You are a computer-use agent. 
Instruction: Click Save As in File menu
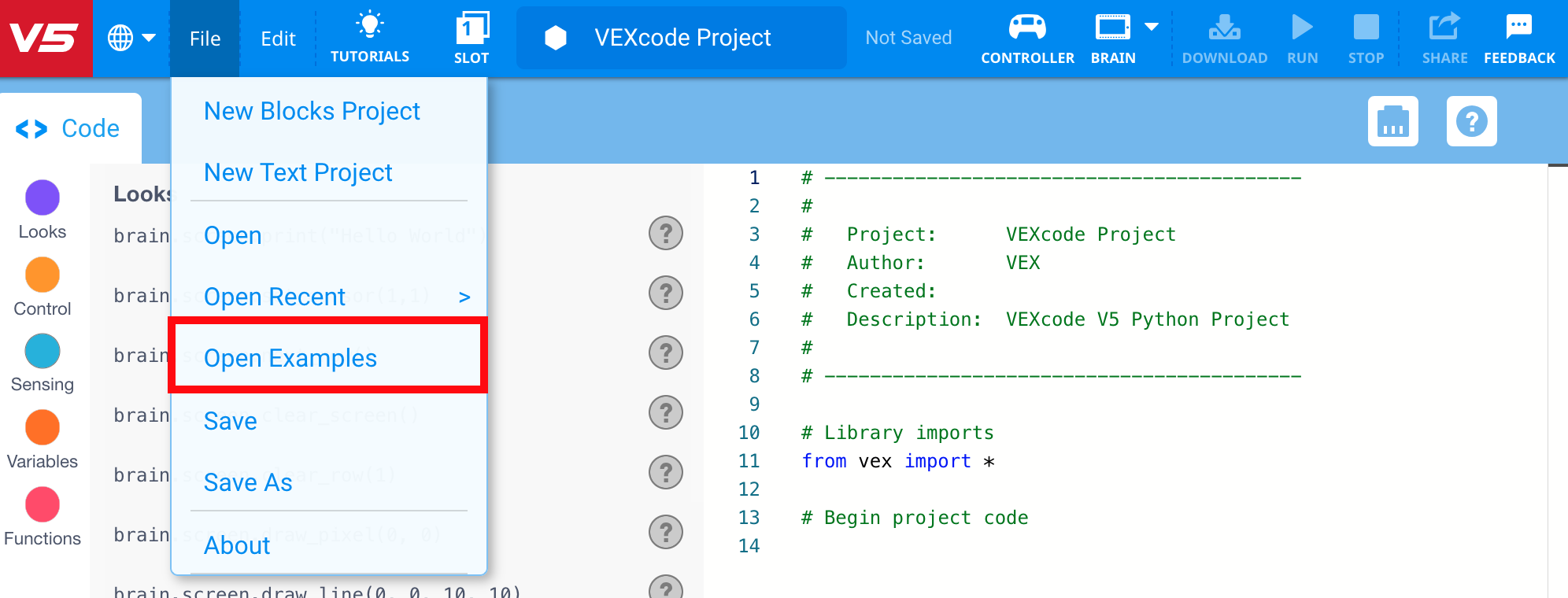[248, 482]
